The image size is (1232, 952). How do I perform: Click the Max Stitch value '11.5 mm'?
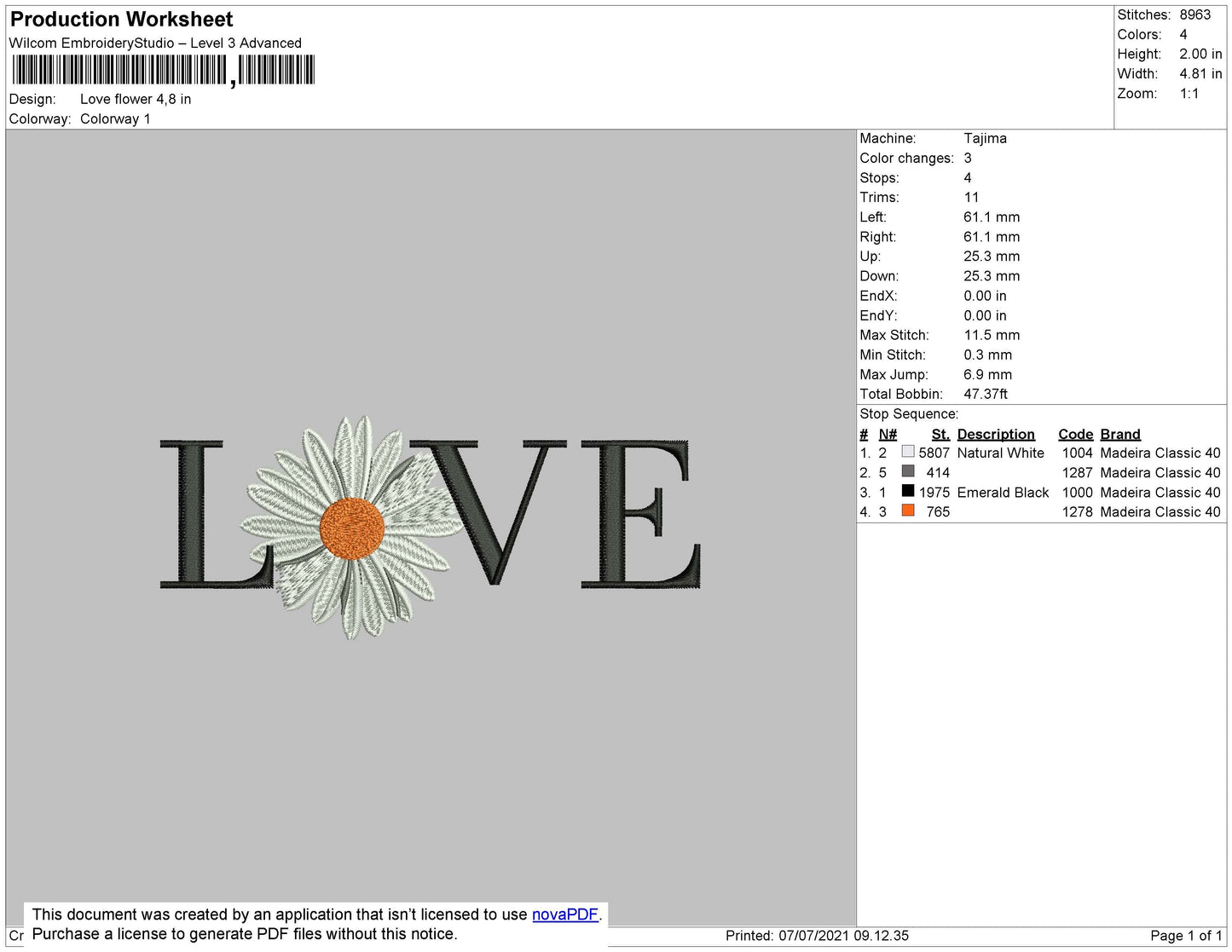tap(992, 335)
